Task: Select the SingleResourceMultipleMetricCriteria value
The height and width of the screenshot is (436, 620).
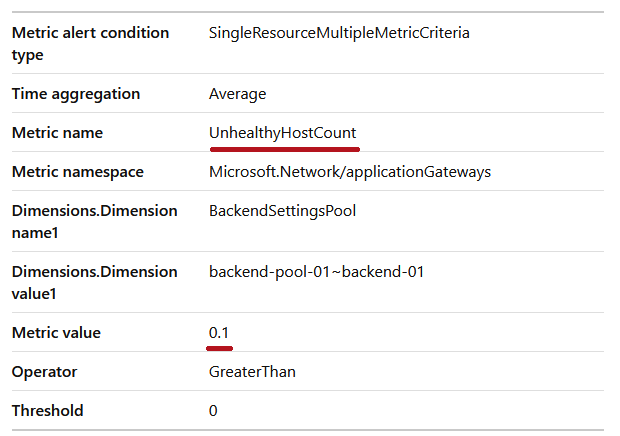Action: (339, 33)
